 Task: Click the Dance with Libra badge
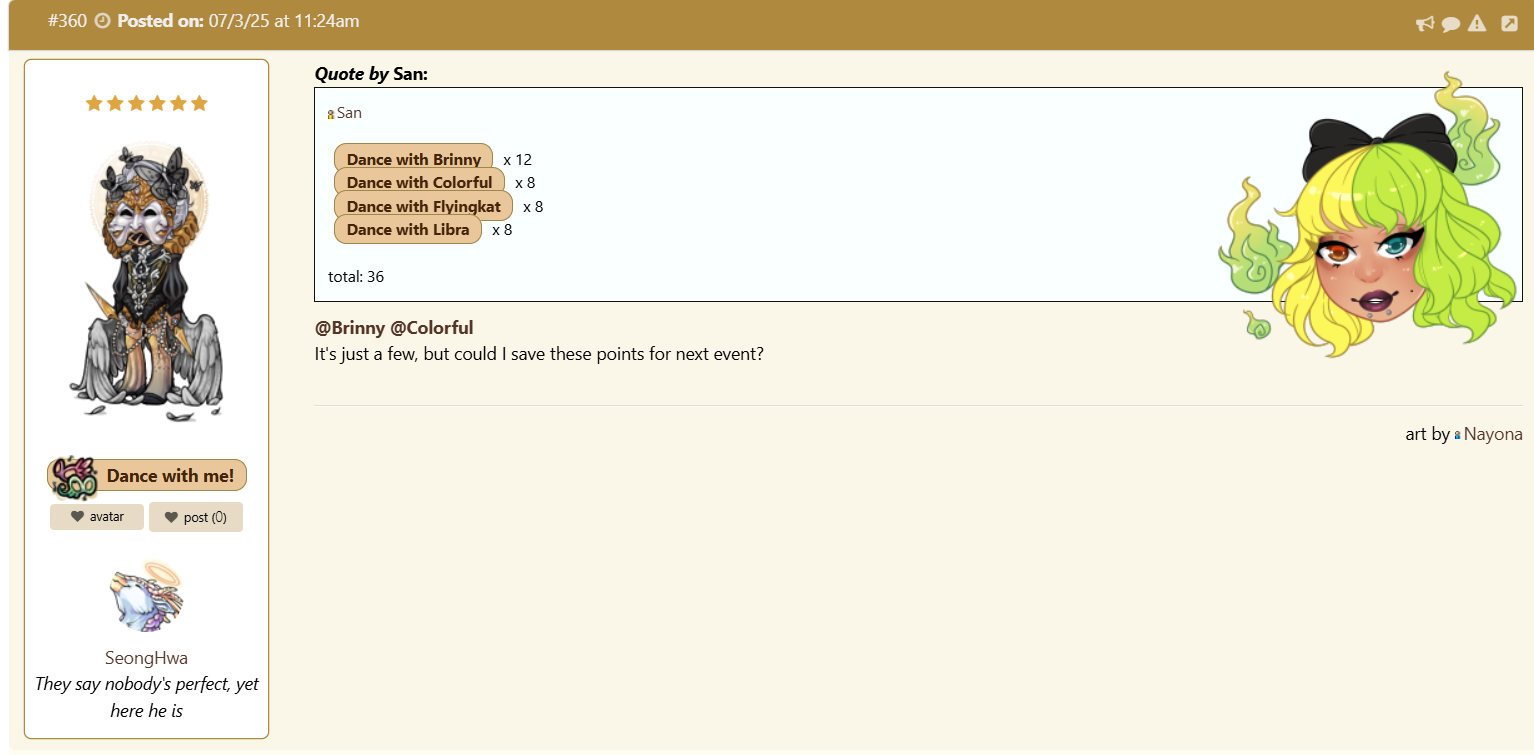click(408, 229)
